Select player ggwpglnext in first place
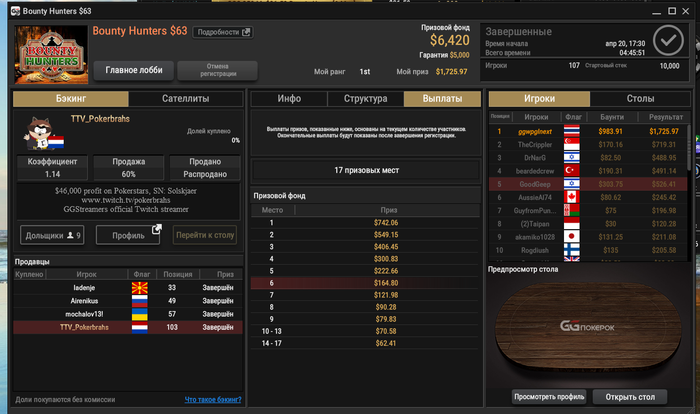This screenshot has width=700, height=414. pos(588,131)
